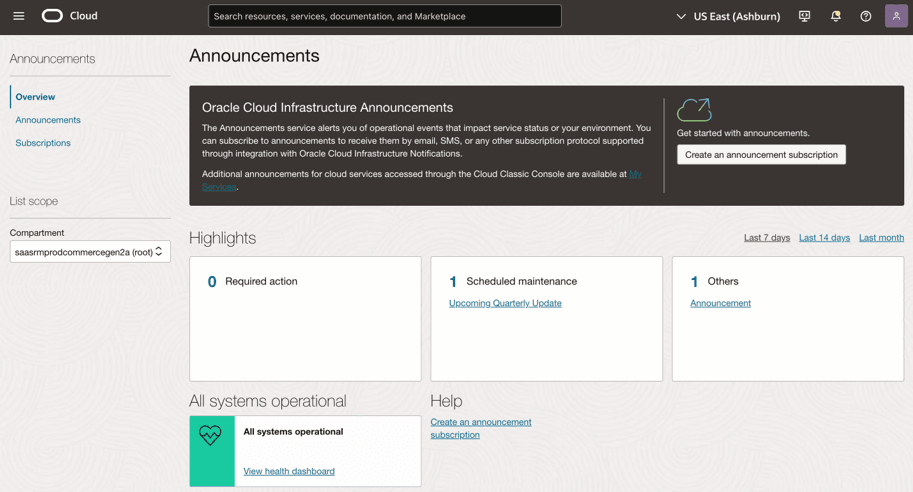Click the All systems operational status text
The width and height of the screenshot is (913, 492).
293,431
